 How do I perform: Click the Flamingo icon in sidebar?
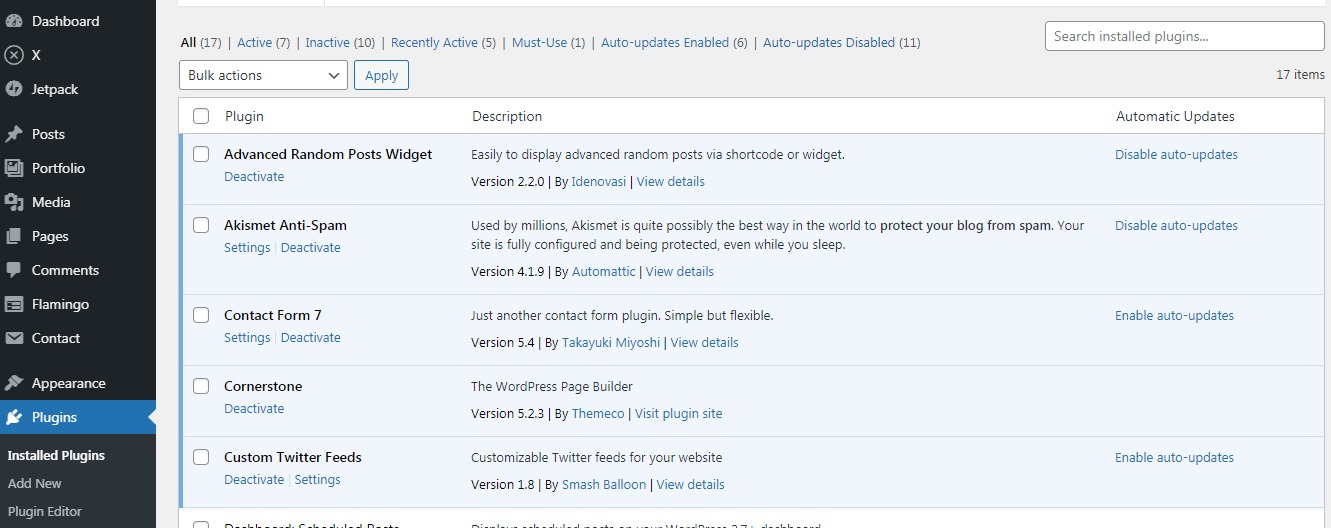click(14, 304)
